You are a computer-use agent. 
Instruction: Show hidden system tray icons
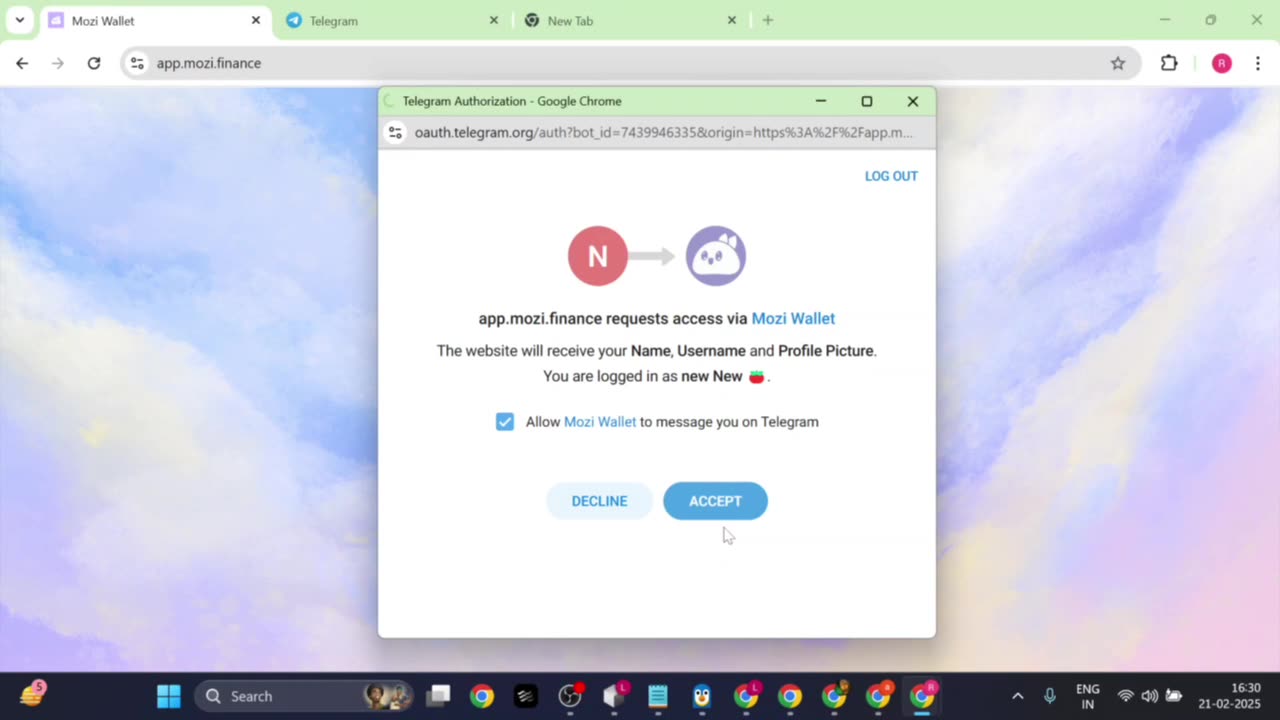coord(1018,696)
